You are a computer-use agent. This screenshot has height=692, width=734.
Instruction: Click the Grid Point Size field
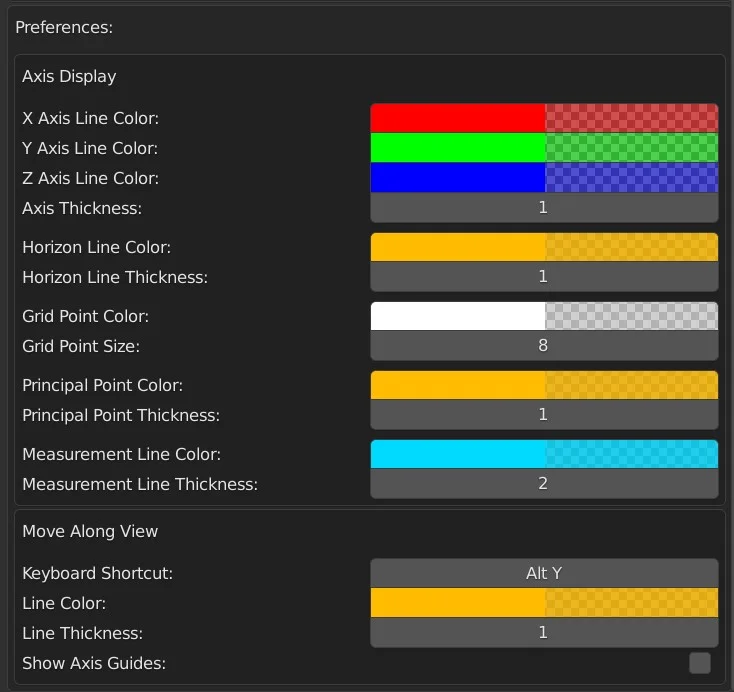click(x=544, y=346)
